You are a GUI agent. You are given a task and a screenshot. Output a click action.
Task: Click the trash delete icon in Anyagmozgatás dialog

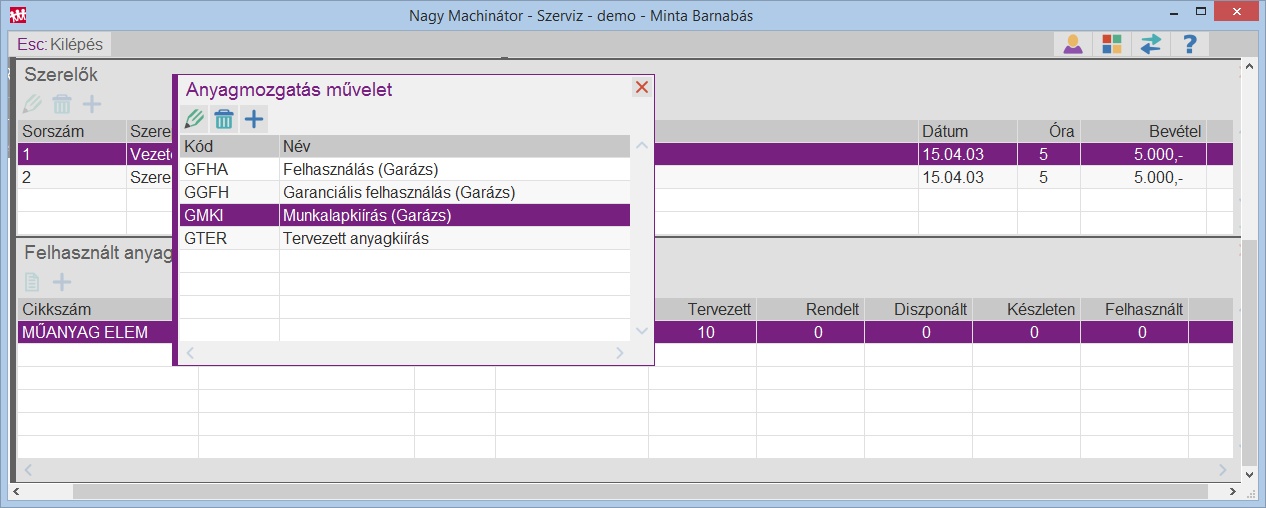[224, 120]
